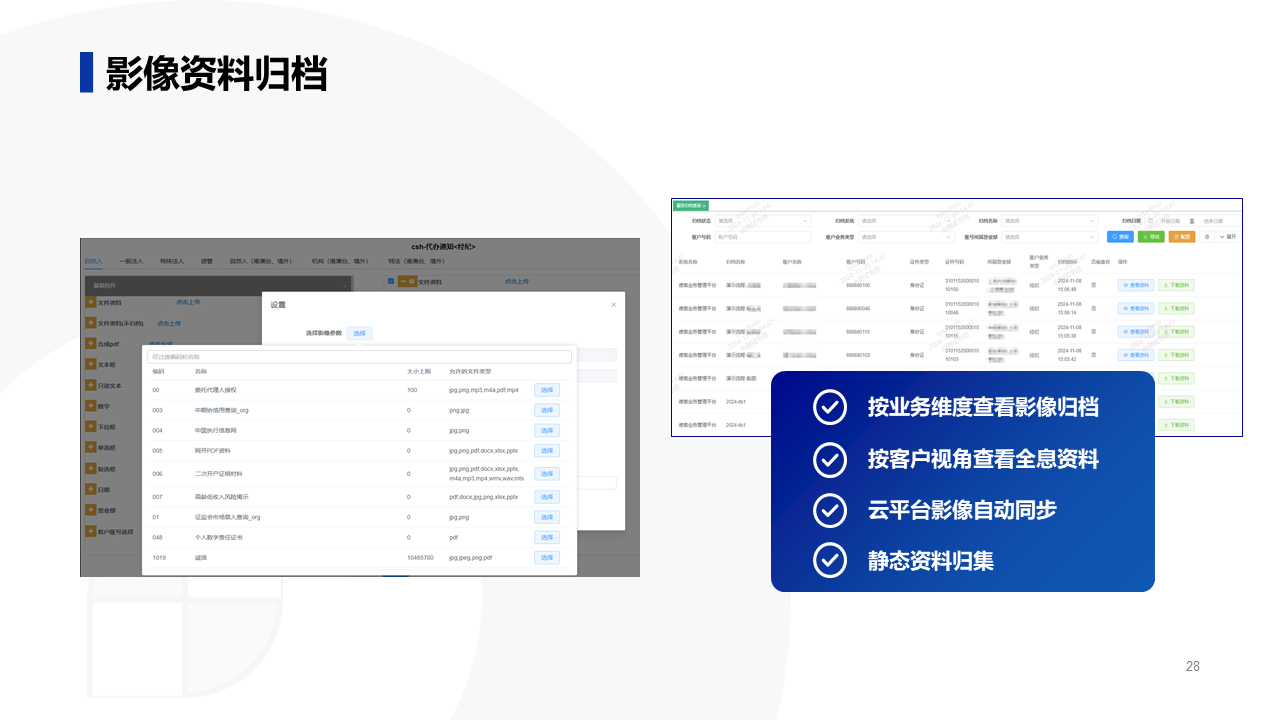Select row 003 中期协信用查询_org
The image size is (1280, 720).
coord(546,410)
